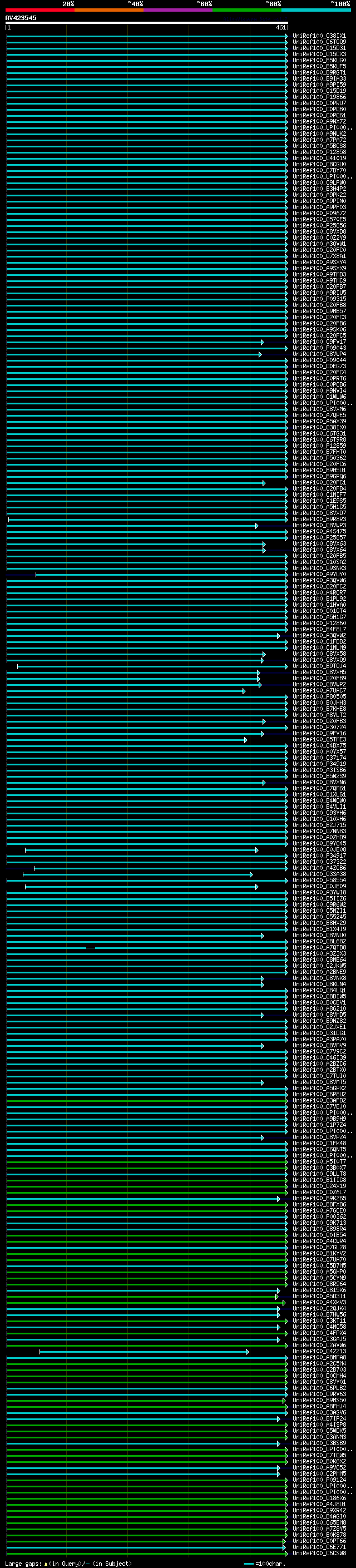
Task: Select hit label UniRef100_A7UAC7
Action: 319,691
